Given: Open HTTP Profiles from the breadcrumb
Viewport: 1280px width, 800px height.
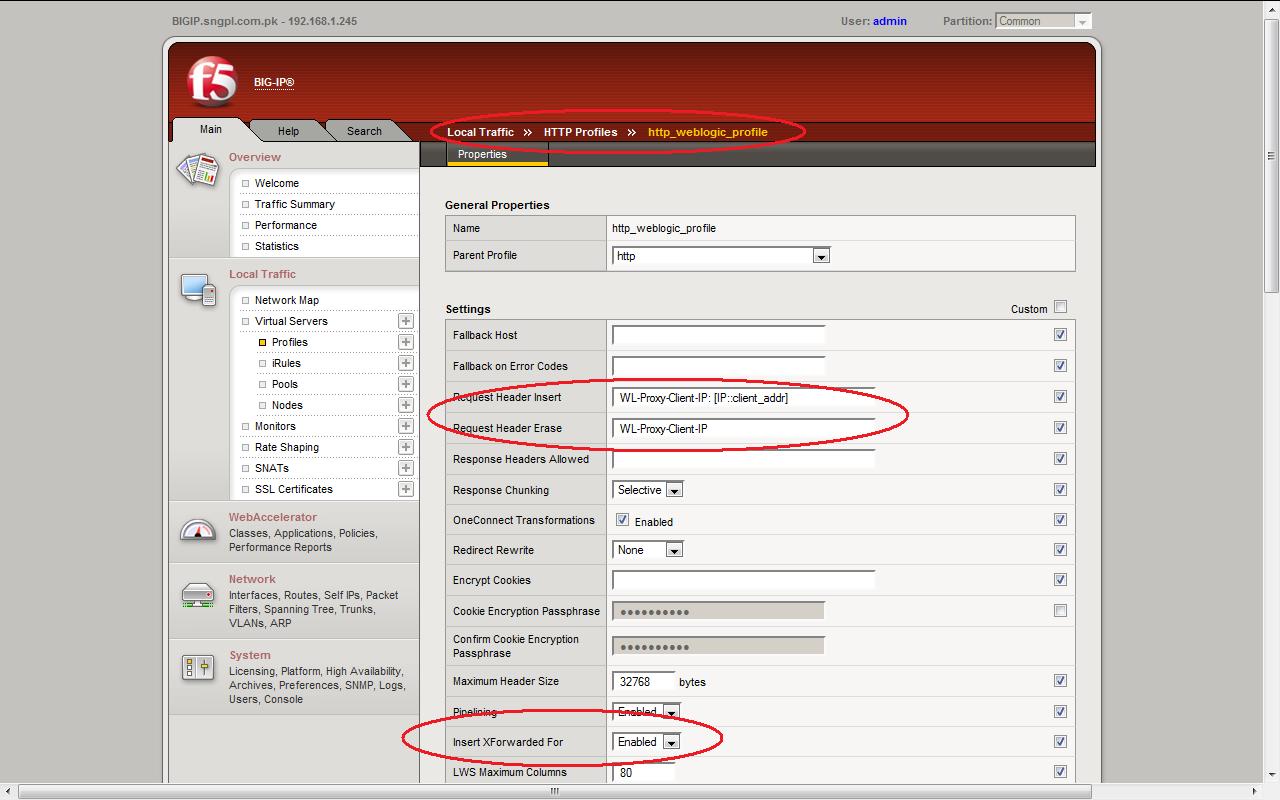Looking at the screenshot, I should click(579, 131).
